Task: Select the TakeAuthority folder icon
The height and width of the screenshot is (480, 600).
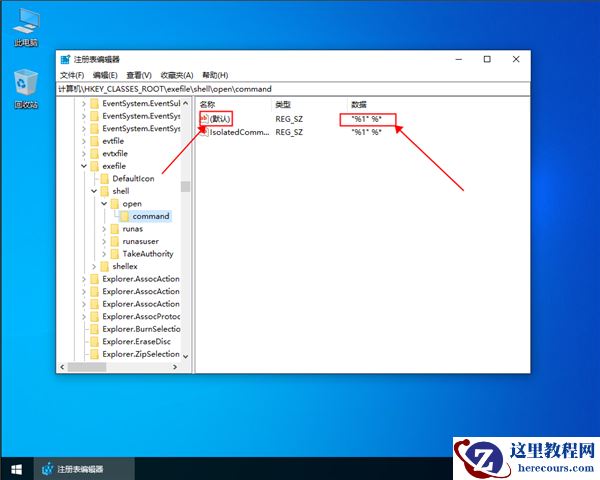Action: coord(114,254)
